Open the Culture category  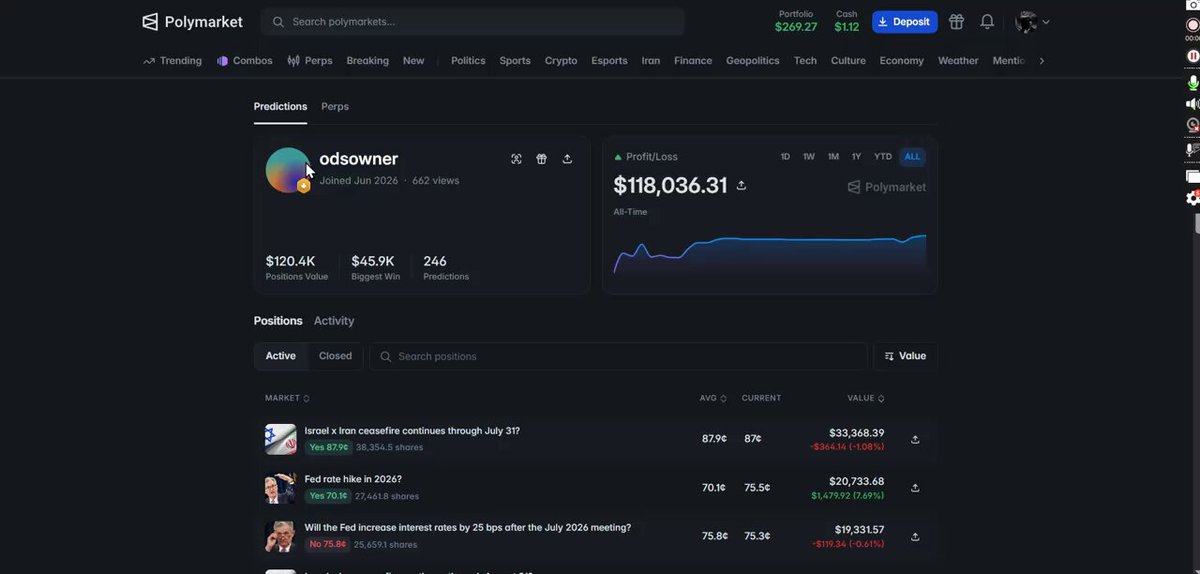[x=848, y=61]
